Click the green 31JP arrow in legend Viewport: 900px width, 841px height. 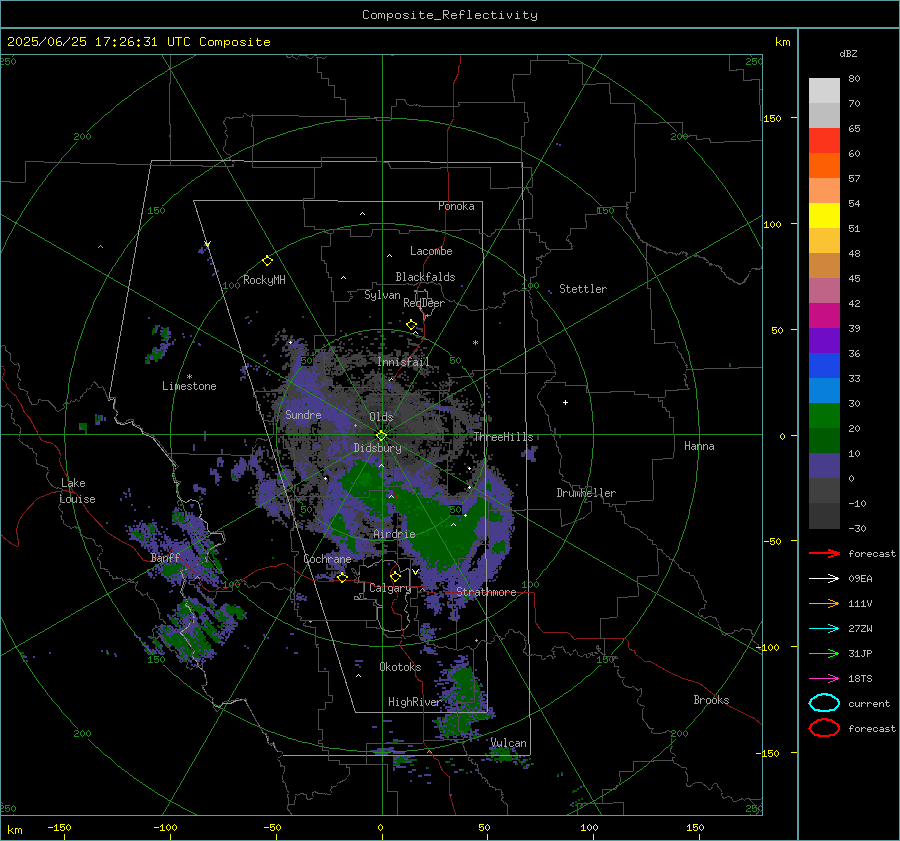(824, 653)
